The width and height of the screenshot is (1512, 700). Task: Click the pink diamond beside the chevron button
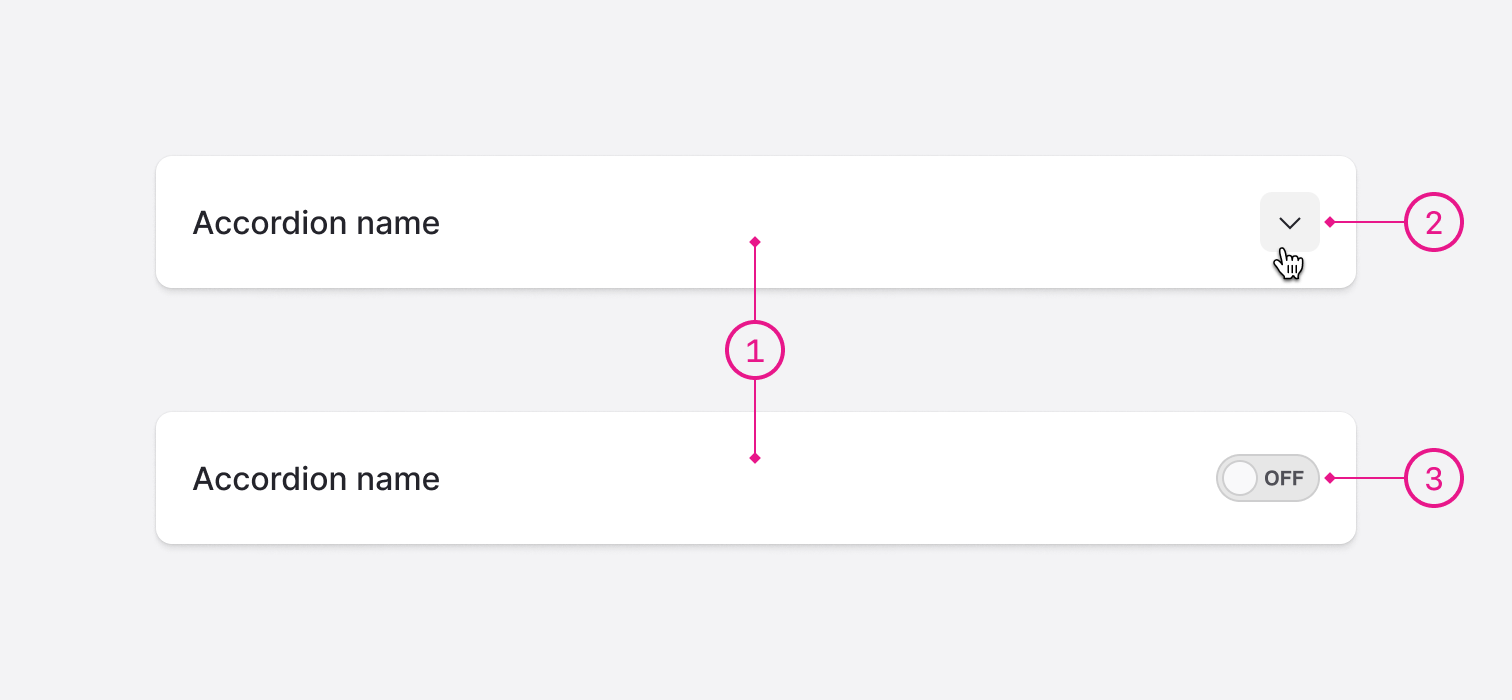click(1330, 222)
